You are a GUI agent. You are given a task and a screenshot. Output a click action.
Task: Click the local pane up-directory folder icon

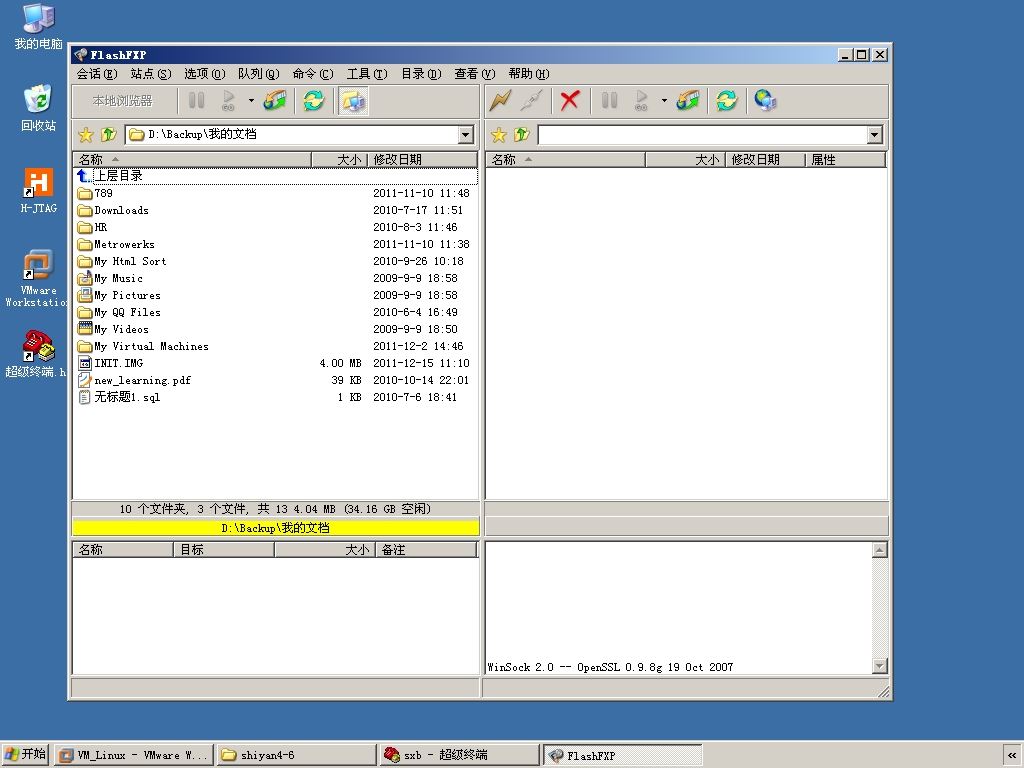pos(108,135)
